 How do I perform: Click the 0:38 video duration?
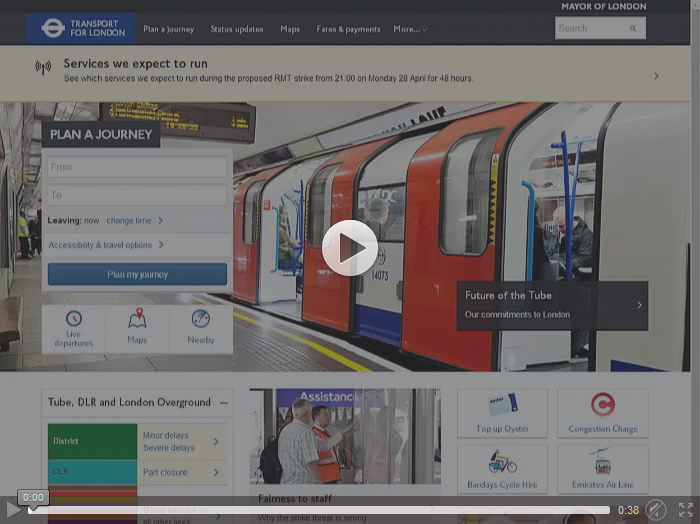click(x=629, y=510)
